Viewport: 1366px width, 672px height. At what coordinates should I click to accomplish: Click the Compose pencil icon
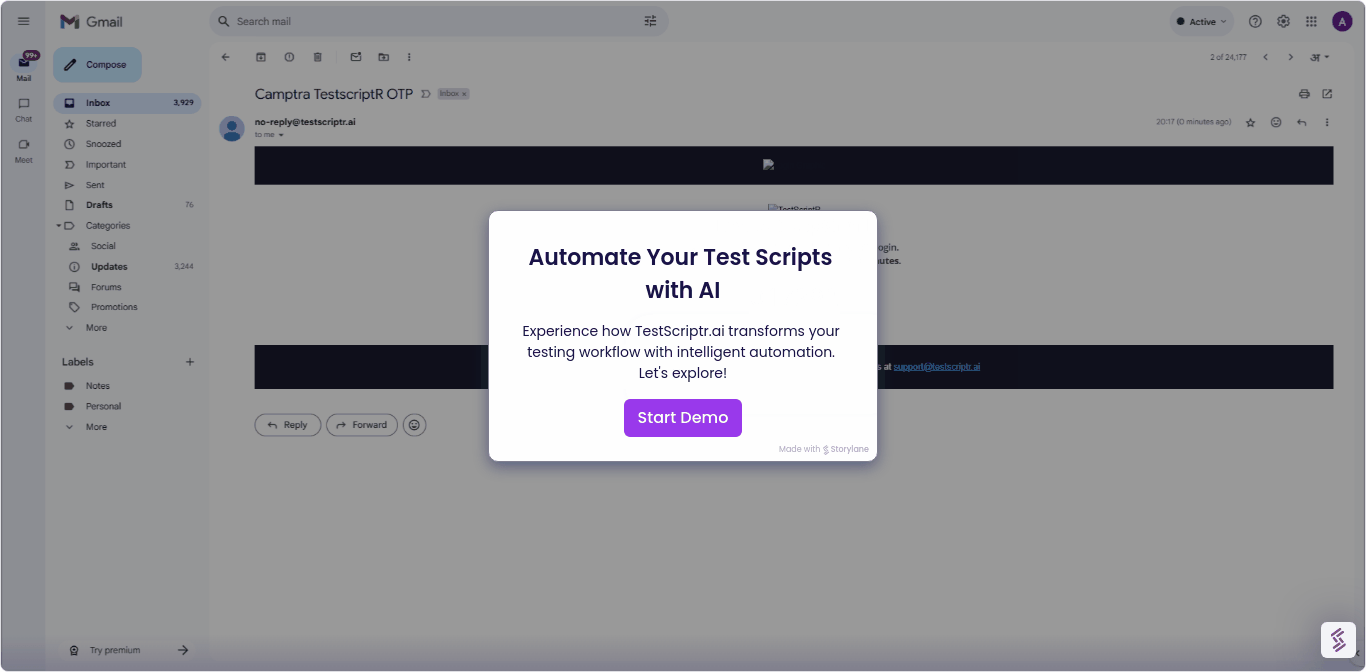pos(69,64)
